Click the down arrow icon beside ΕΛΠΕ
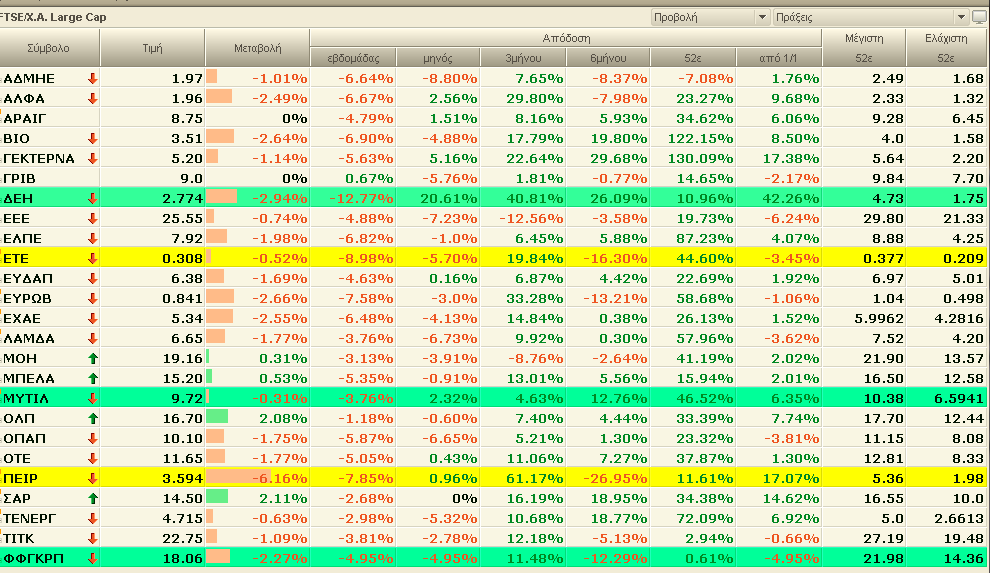Screen dimensions: 990x573 (93, 239)
